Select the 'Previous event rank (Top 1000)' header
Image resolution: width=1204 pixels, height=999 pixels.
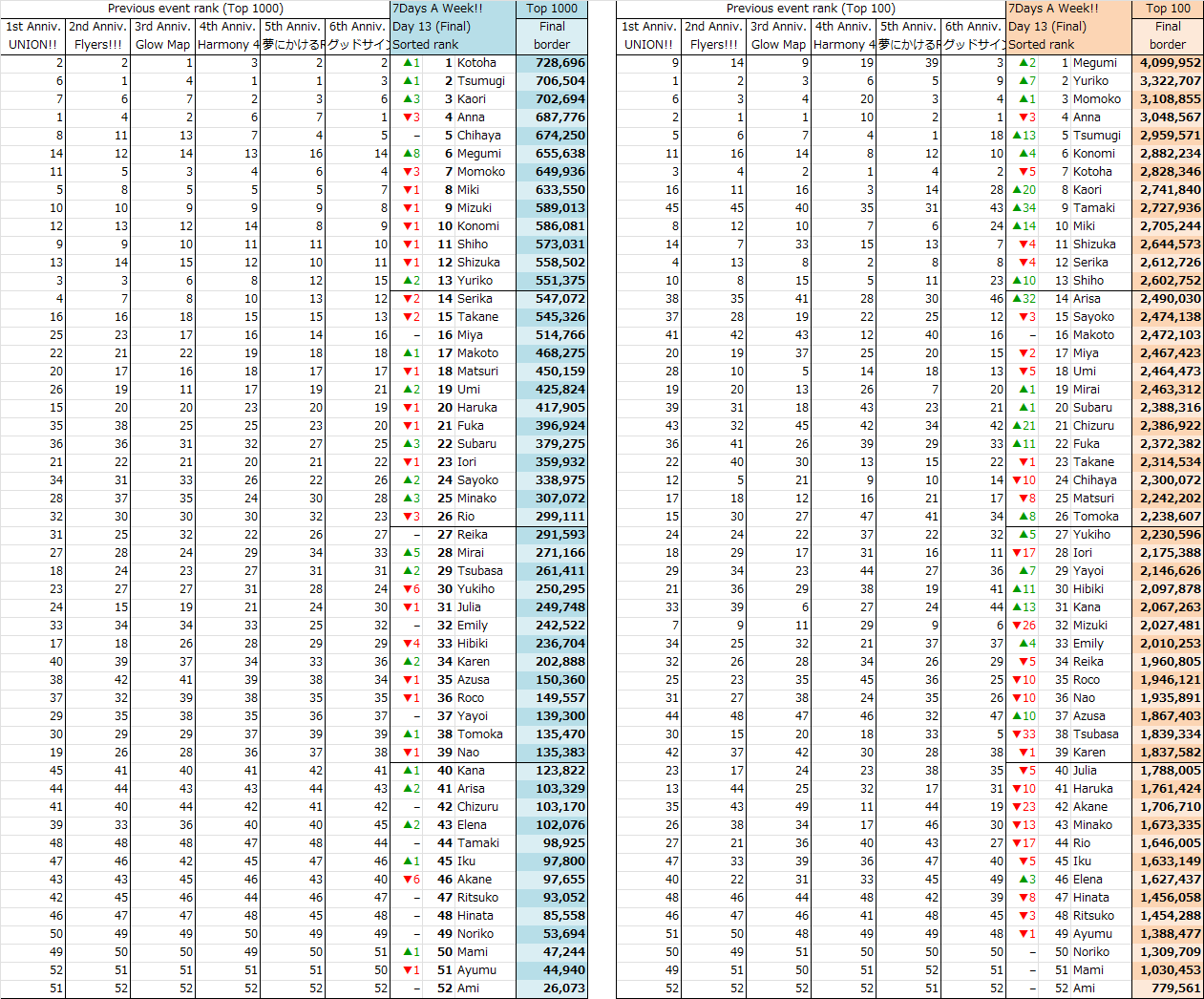coord(196,9)
